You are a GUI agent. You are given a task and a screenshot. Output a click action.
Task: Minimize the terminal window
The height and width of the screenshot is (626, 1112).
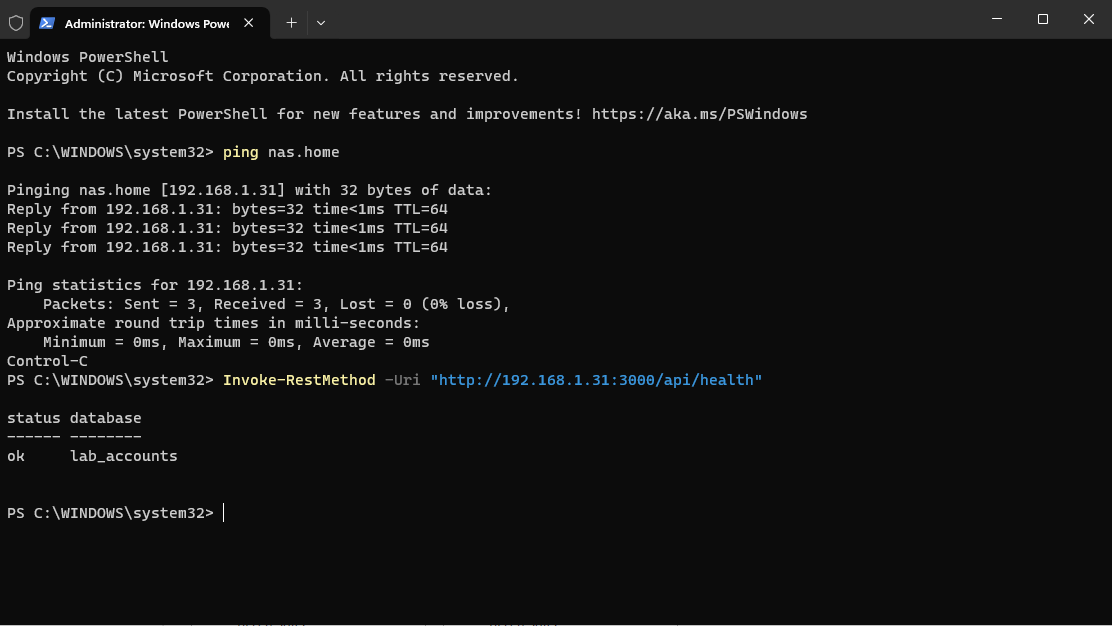[996, 19]
